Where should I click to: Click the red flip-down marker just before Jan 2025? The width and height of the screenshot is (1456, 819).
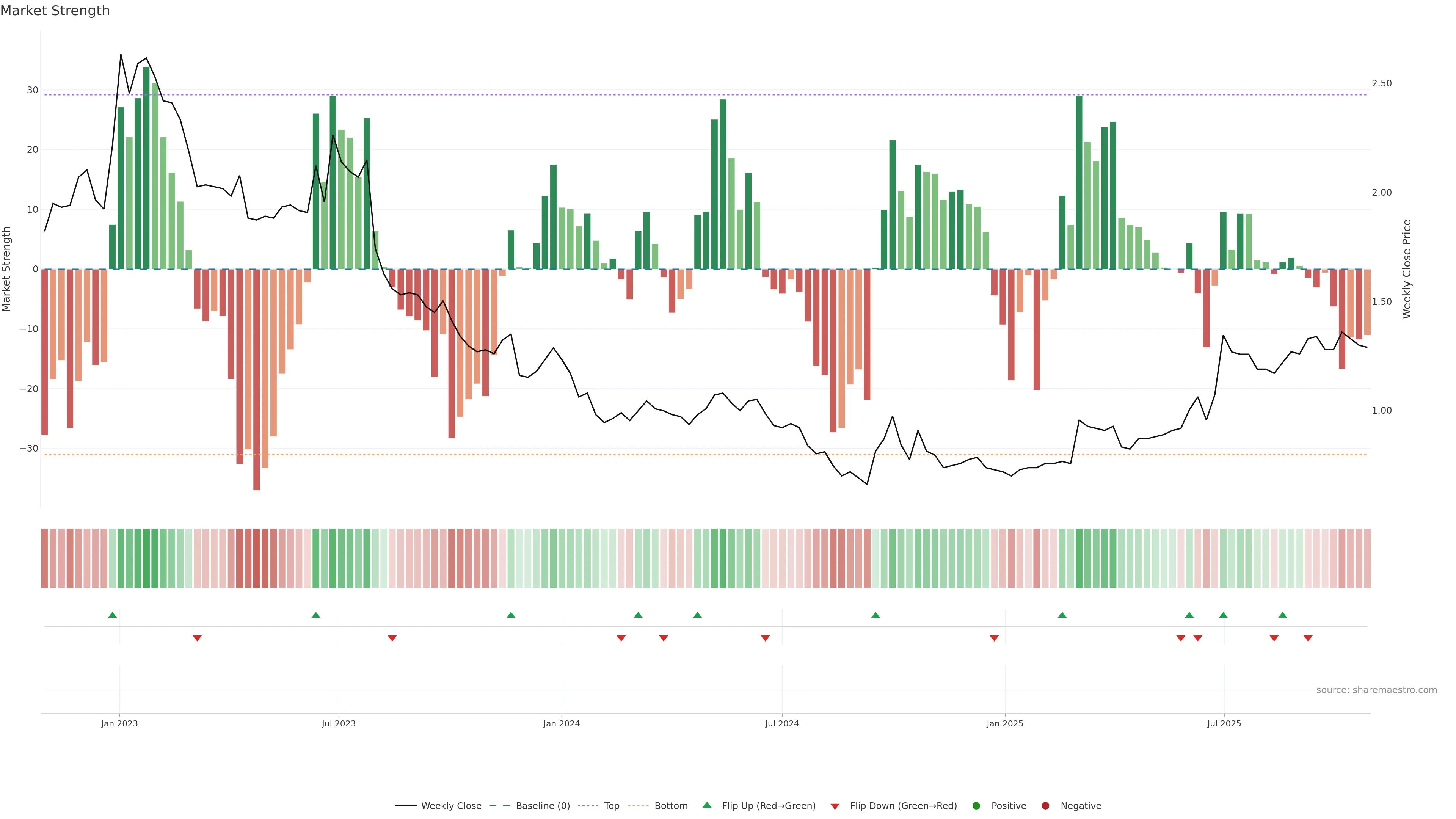pos(994,638)
